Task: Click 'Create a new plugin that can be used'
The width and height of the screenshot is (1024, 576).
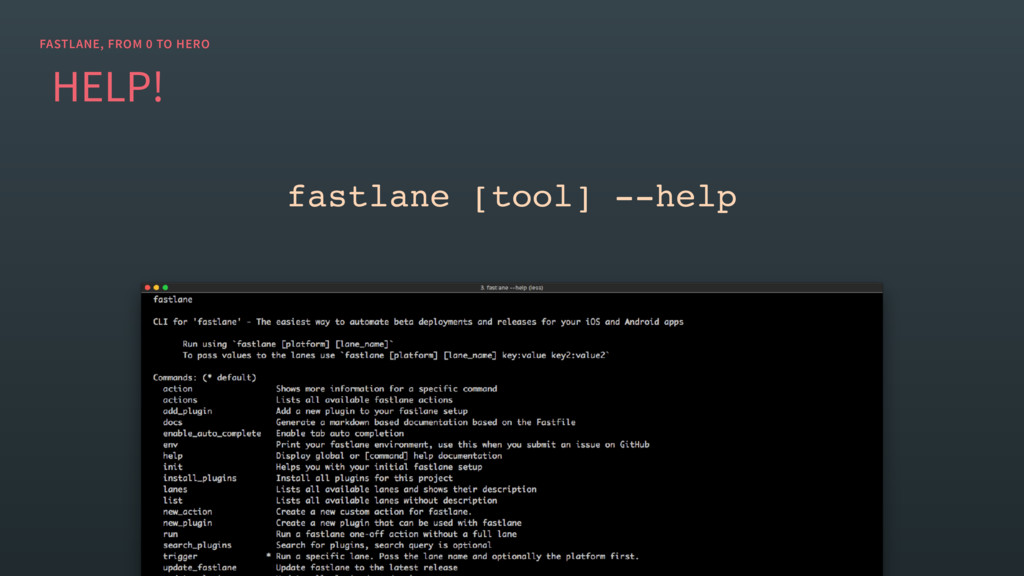Action: tap(398, 523)
